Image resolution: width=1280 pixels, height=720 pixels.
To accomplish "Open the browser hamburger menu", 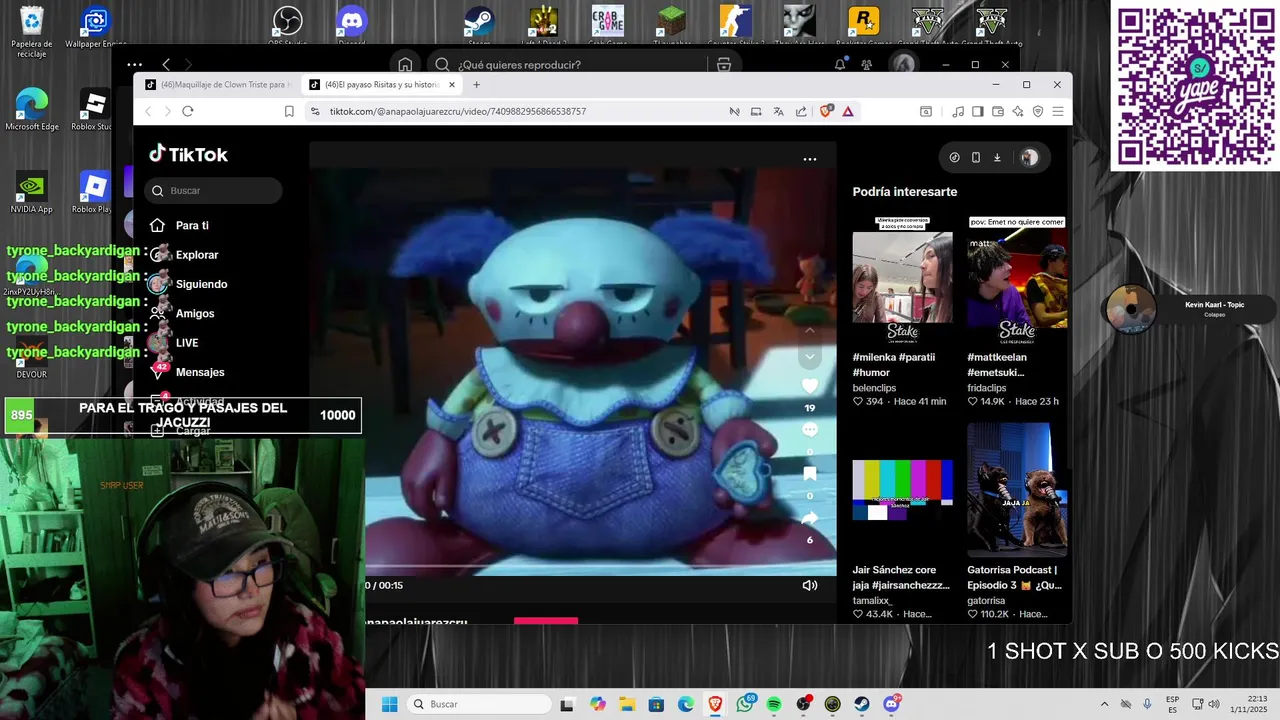I will (x=1058, y=111).
